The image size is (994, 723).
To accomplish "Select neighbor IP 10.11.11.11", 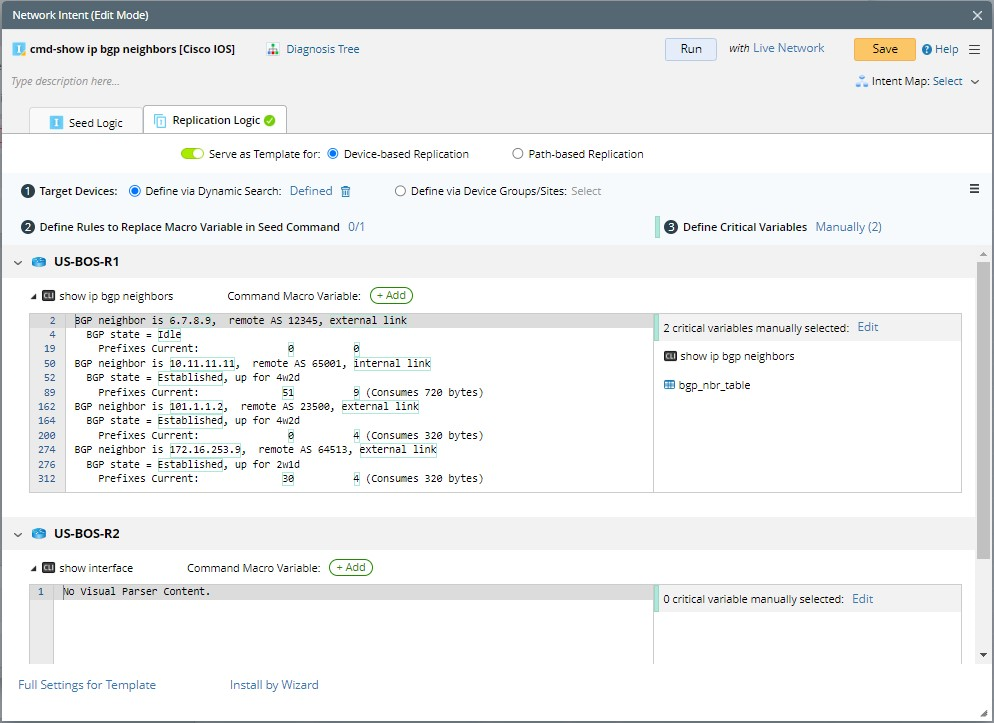I will 202,364.
